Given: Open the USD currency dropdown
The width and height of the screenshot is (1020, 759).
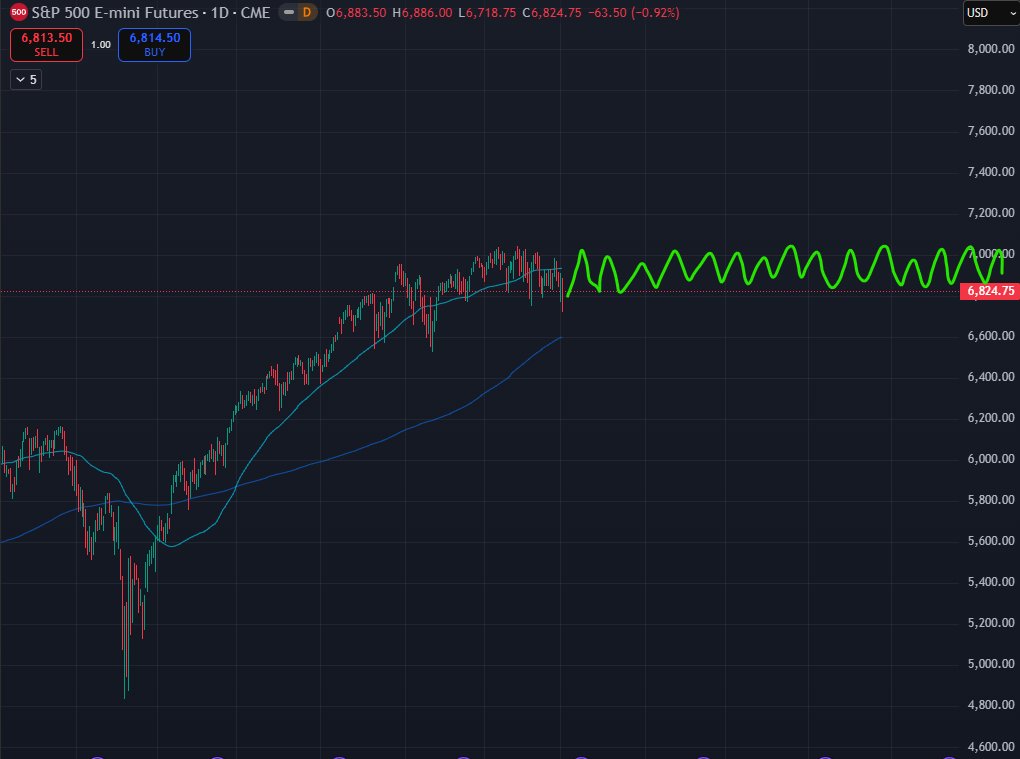Looking at the screenshot, I should click(991, 12).
